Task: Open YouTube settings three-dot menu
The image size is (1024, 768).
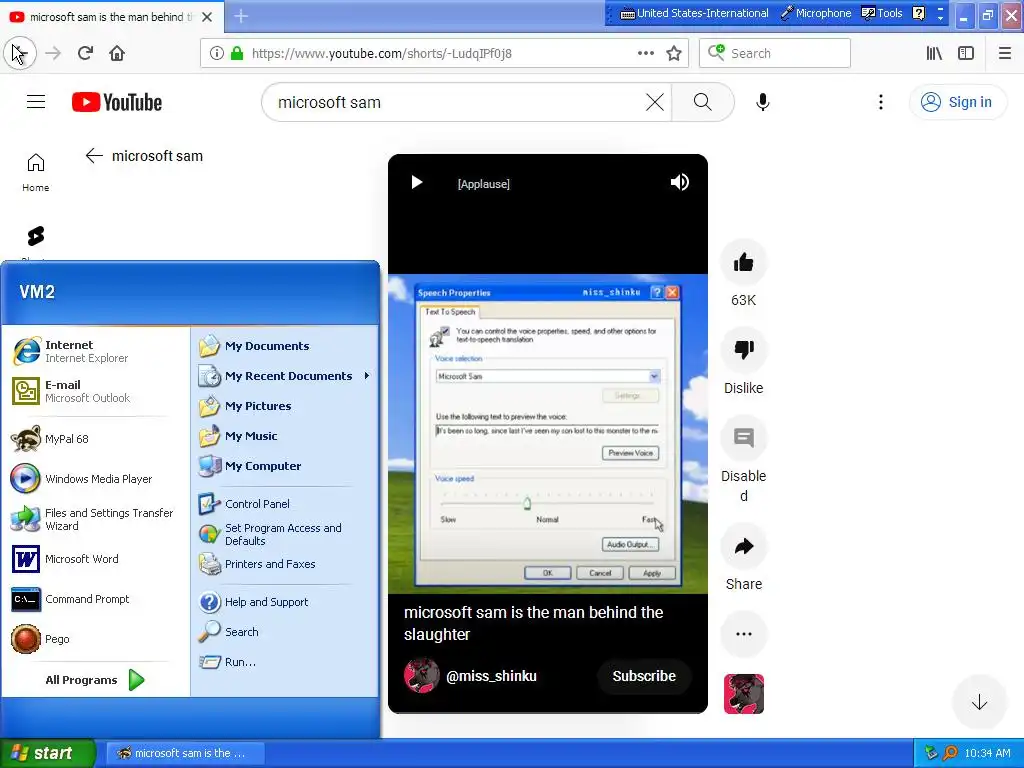Action: pyautogui.click(x=880, y=102)
